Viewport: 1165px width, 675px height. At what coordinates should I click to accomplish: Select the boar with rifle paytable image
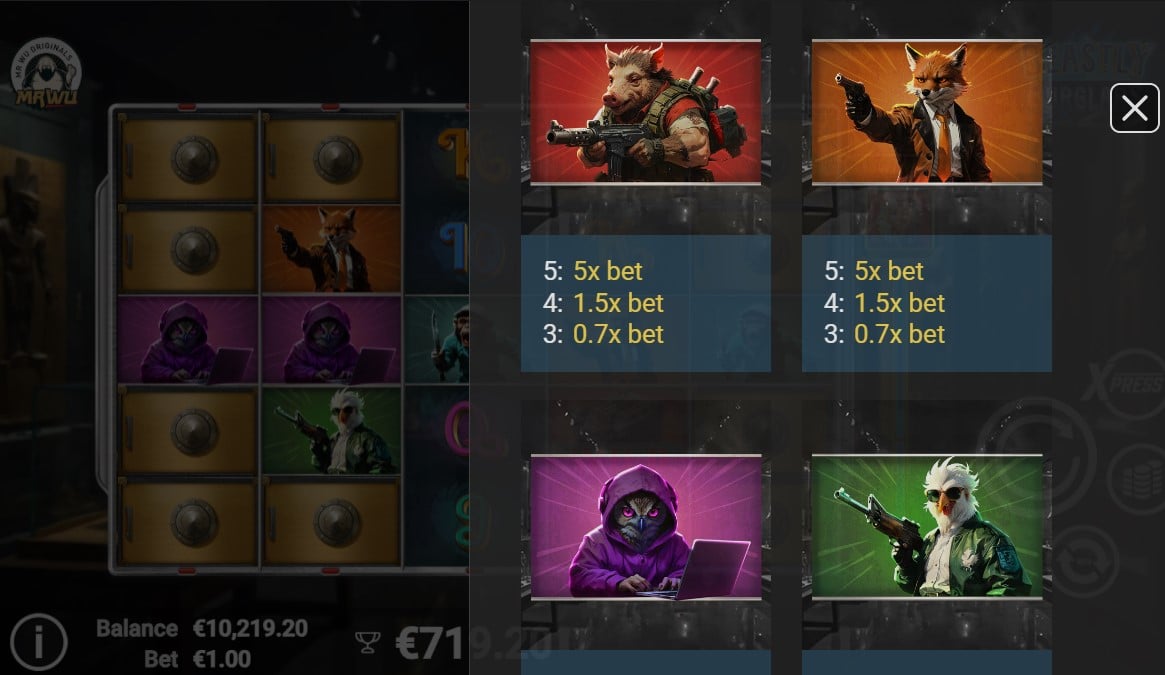click(x=646, y=112)
